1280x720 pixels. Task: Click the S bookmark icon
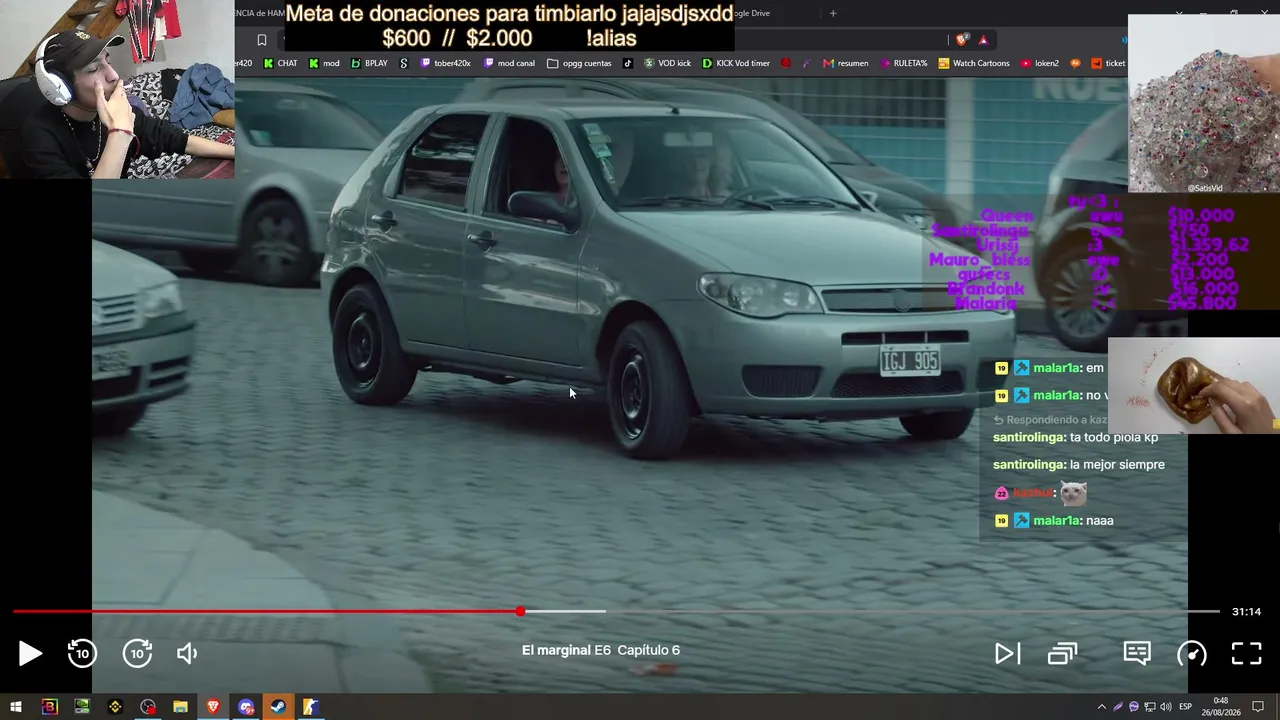403,63
